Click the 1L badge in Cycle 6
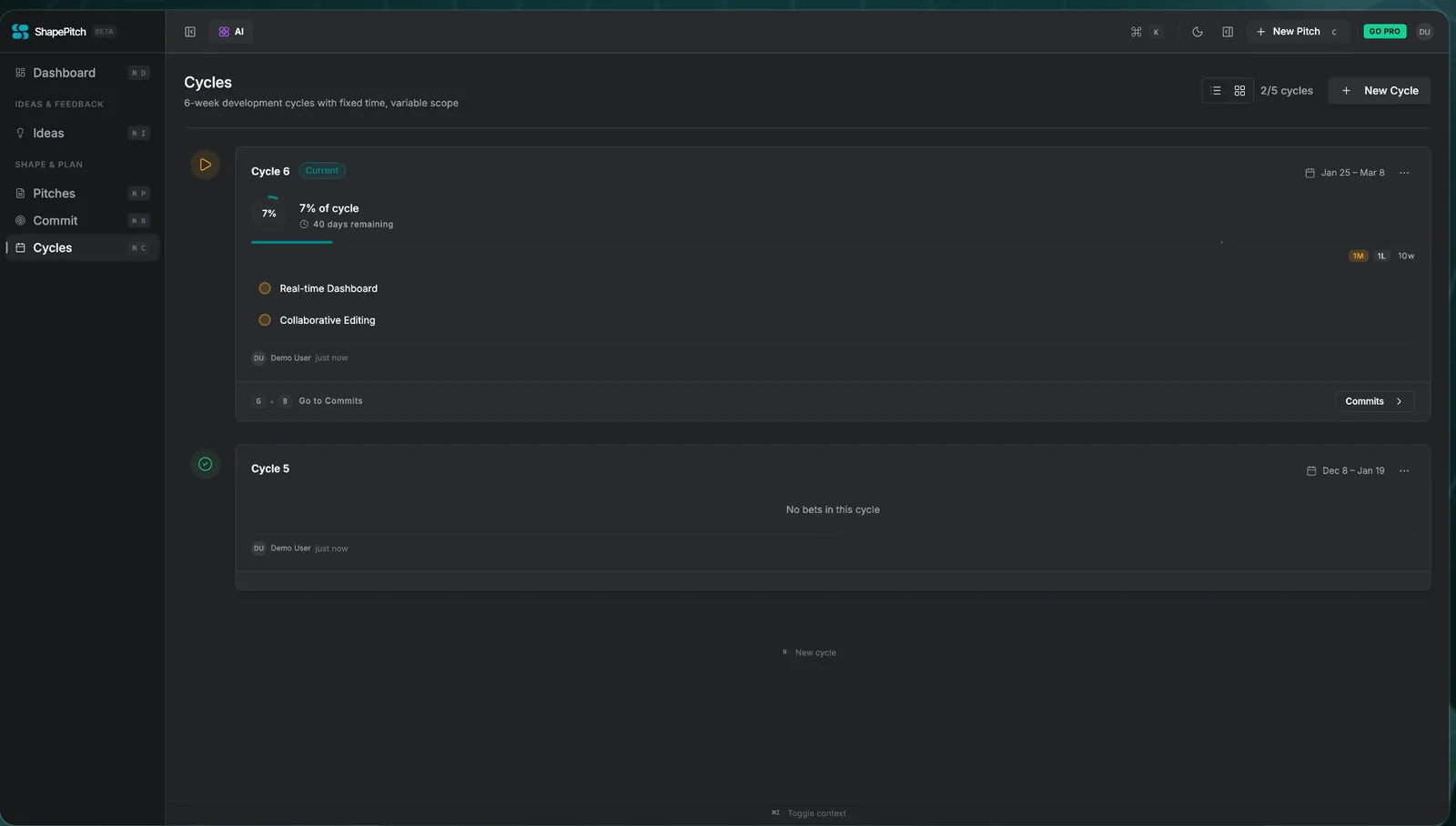 pyautogui.click(x=1381, y=257)
